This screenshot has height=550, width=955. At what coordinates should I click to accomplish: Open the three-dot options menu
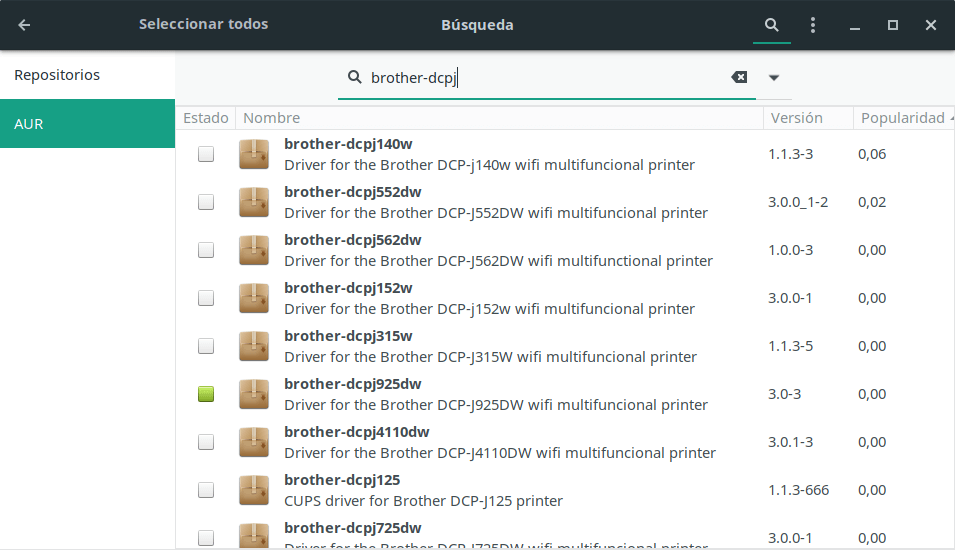click(x=813, y=25)
